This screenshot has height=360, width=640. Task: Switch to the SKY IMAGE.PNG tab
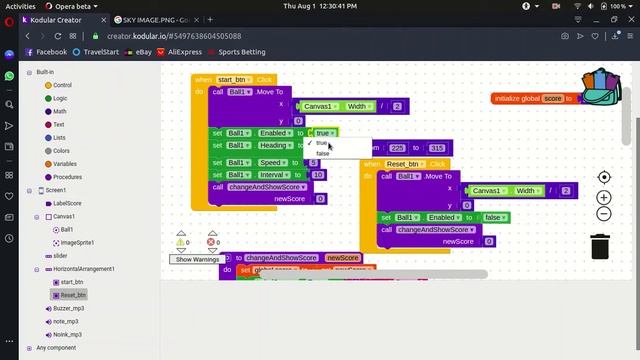pyautogui.click(x=157, y=20)
